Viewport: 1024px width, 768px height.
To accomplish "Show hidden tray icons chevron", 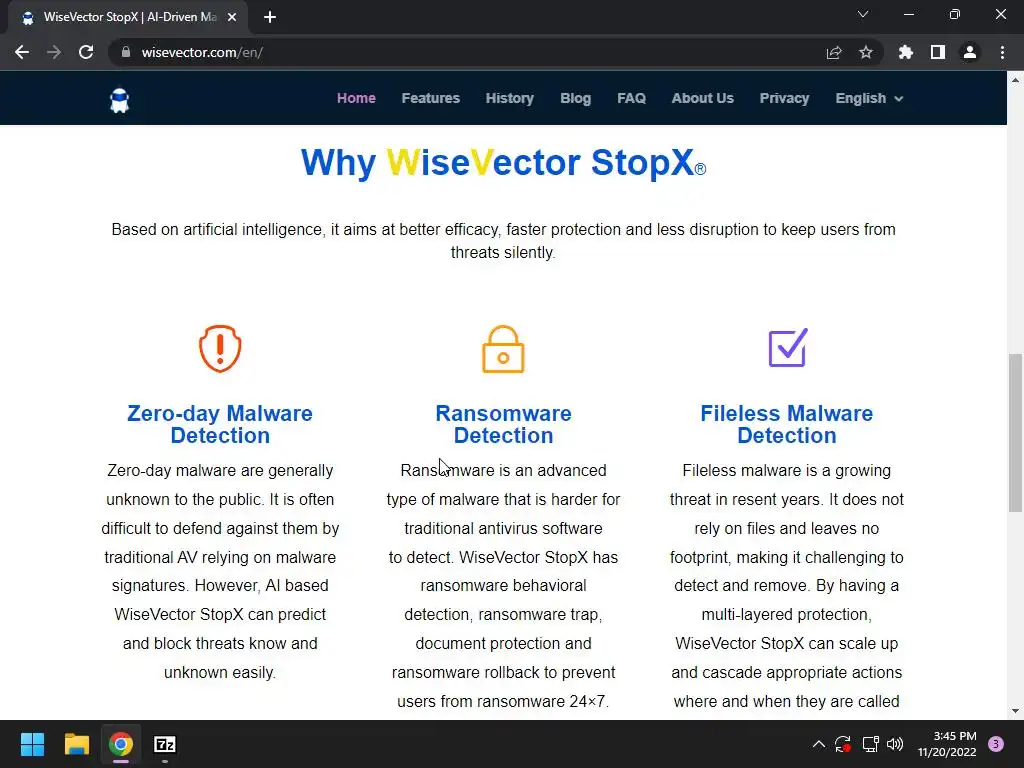I will tap(818, 744).
